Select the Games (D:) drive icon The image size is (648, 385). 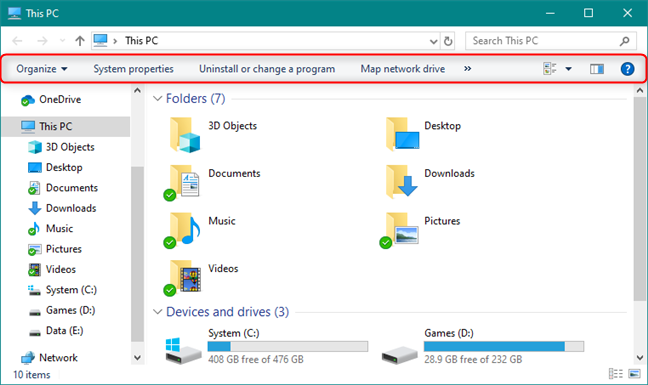pyautogui.click(x=399, y=355)
